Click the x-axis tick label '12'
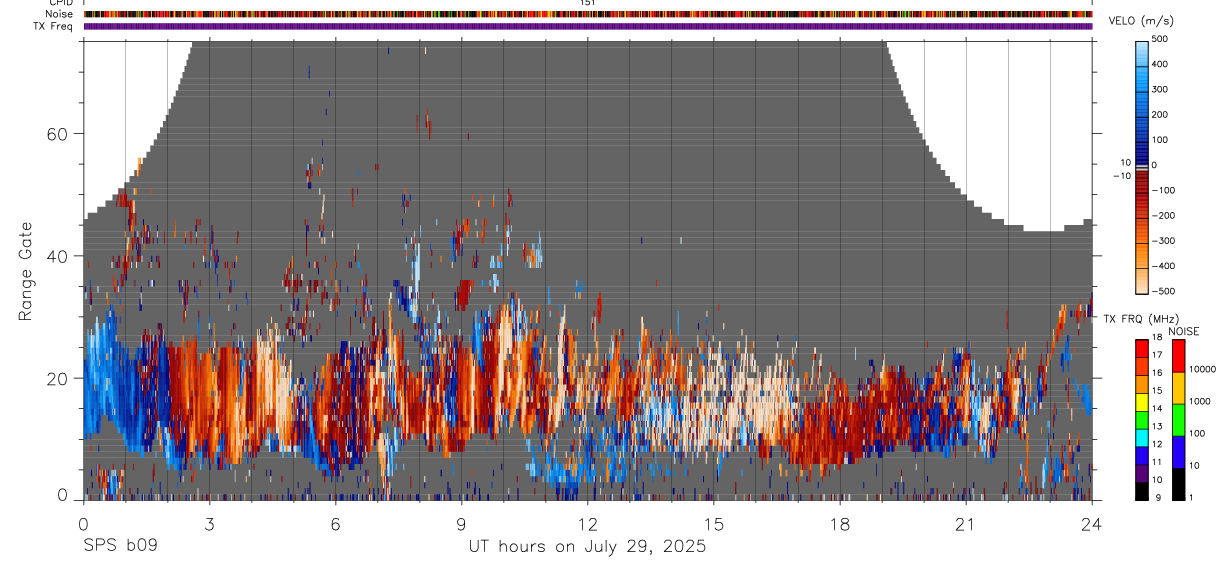Screen dimensions: 1228x567 (x=587, y=524)
